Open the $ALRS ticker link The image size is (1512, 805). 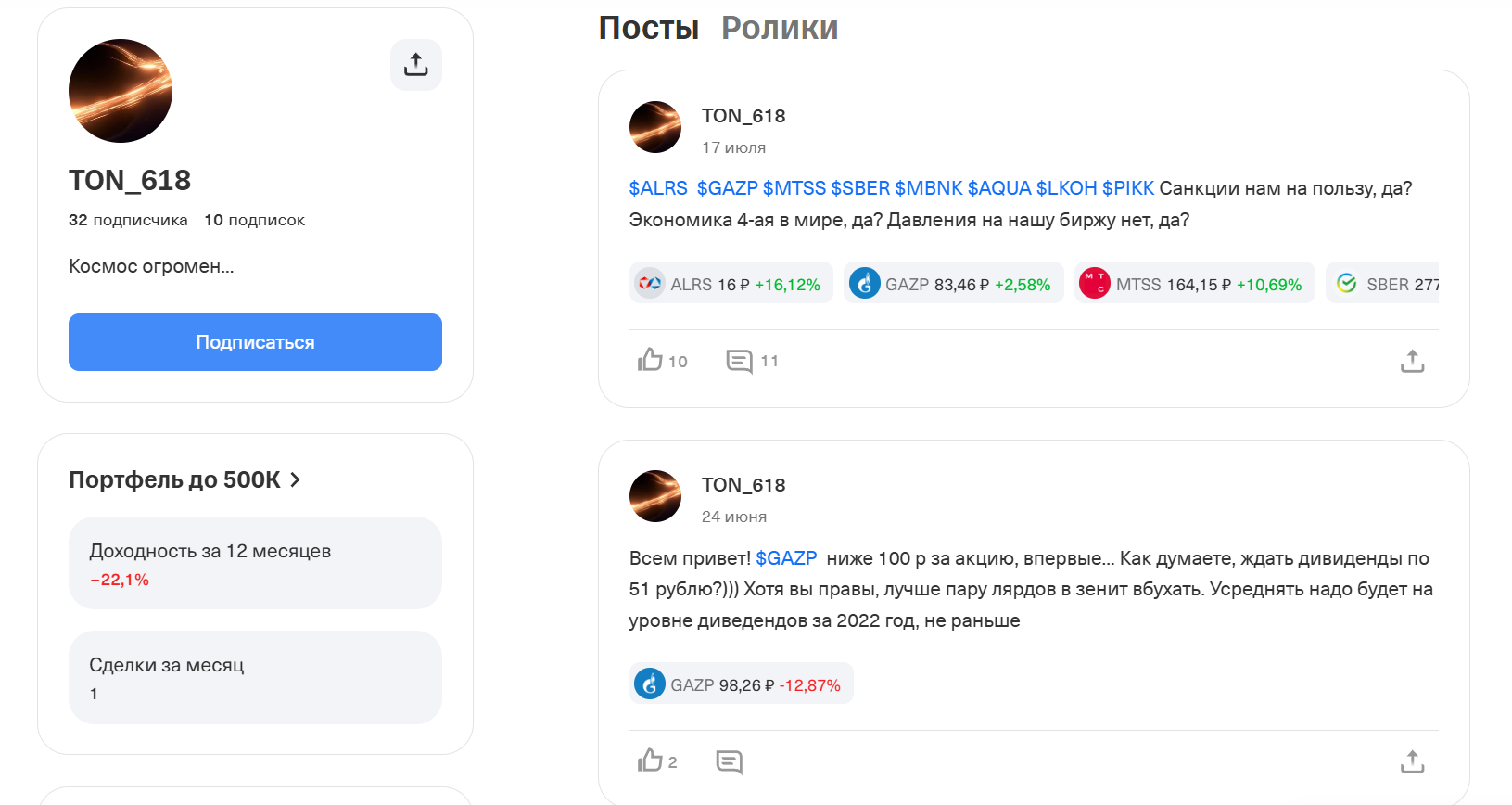pos(658,188)
